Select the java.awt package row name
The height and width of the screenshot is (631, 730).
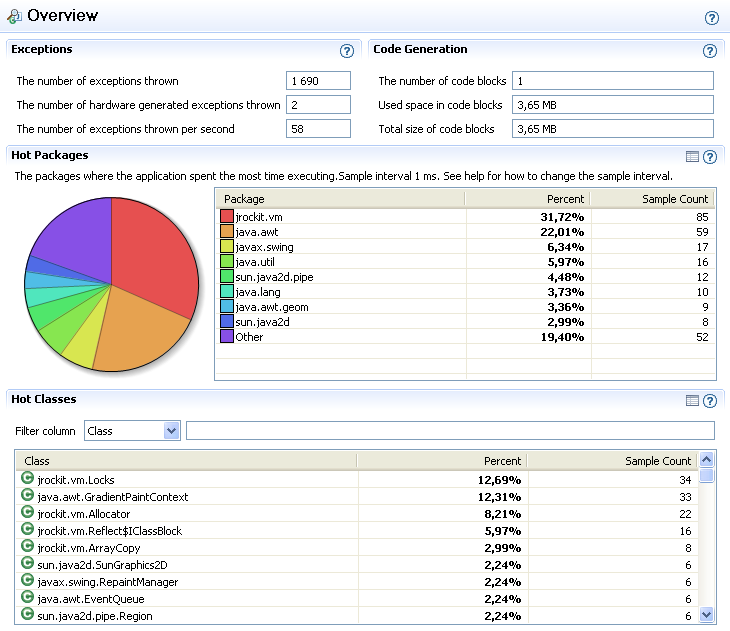[x=257, y=231]
